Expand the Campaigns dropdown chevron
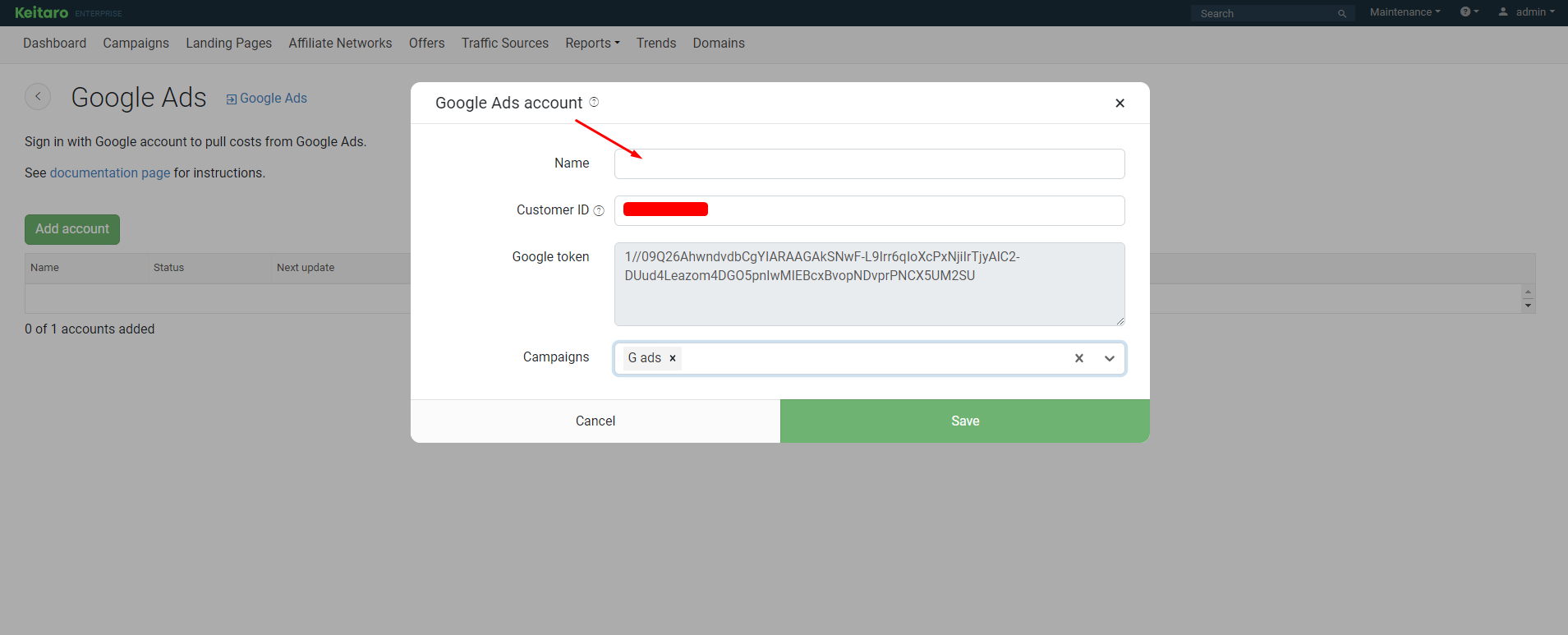This screenshot has width=1568, height=635. pyautogui.click(x=1110, y=358)
